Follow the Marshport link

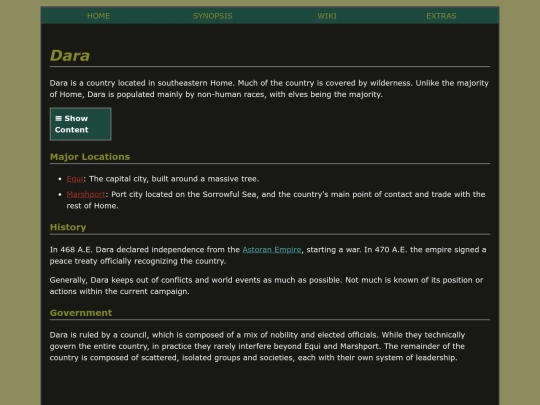click(86, 194)
